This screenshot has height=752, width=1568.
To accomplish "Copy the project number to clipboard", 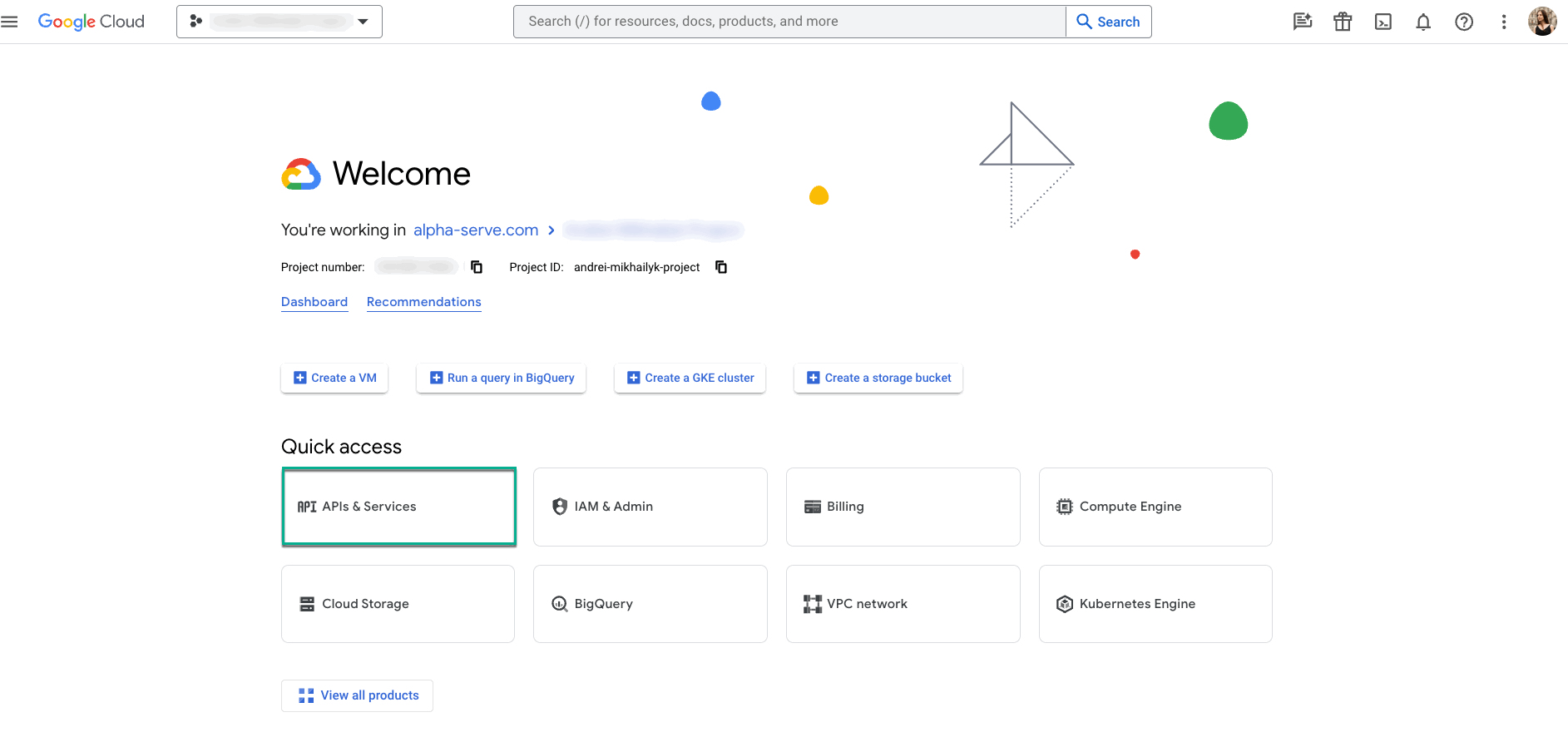I will pyautogui.click(x=476, y=267).
